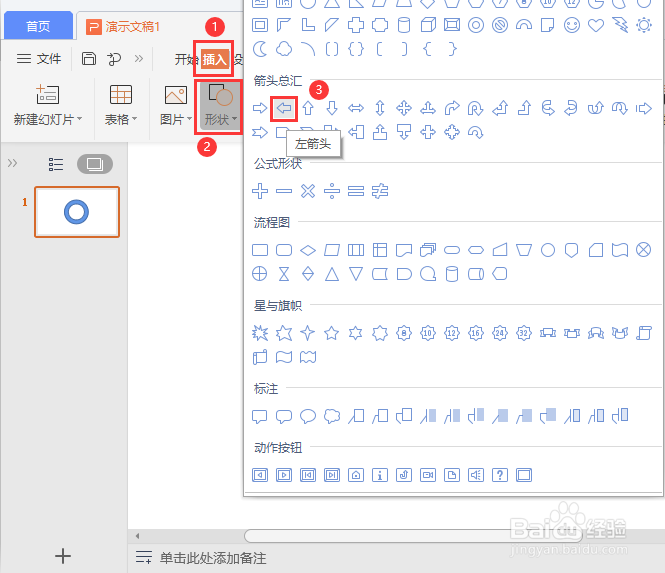Image resolution: width=665 pixels, height=573 pixels.
Task: Choose the not-equal sign formula shape
Action: 380,191
